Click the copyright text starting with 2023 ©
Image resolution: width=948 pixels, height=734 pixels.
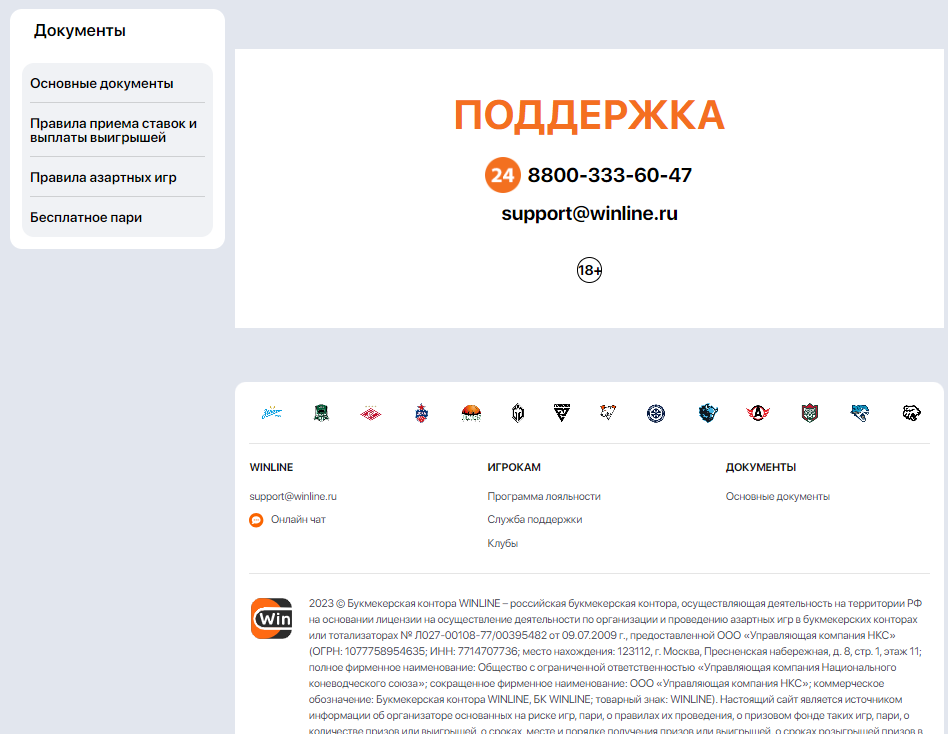coord(615,666)
